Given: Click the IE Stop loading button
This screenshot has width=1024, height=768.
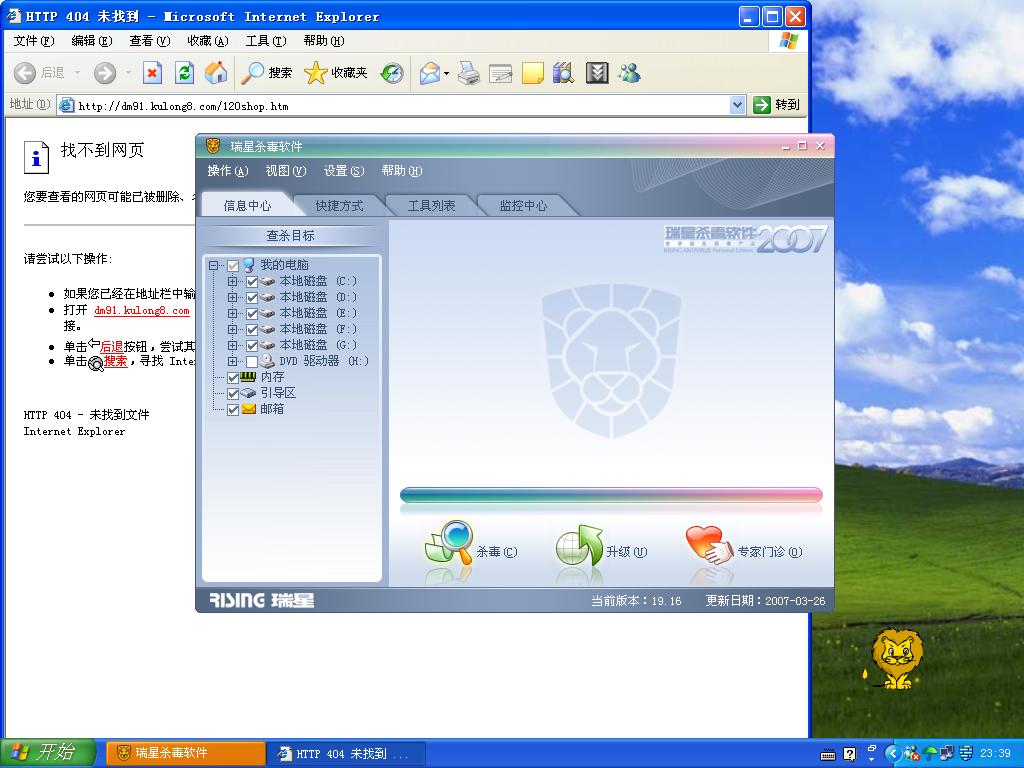Looking at the screenshot, I should (152, 72).
